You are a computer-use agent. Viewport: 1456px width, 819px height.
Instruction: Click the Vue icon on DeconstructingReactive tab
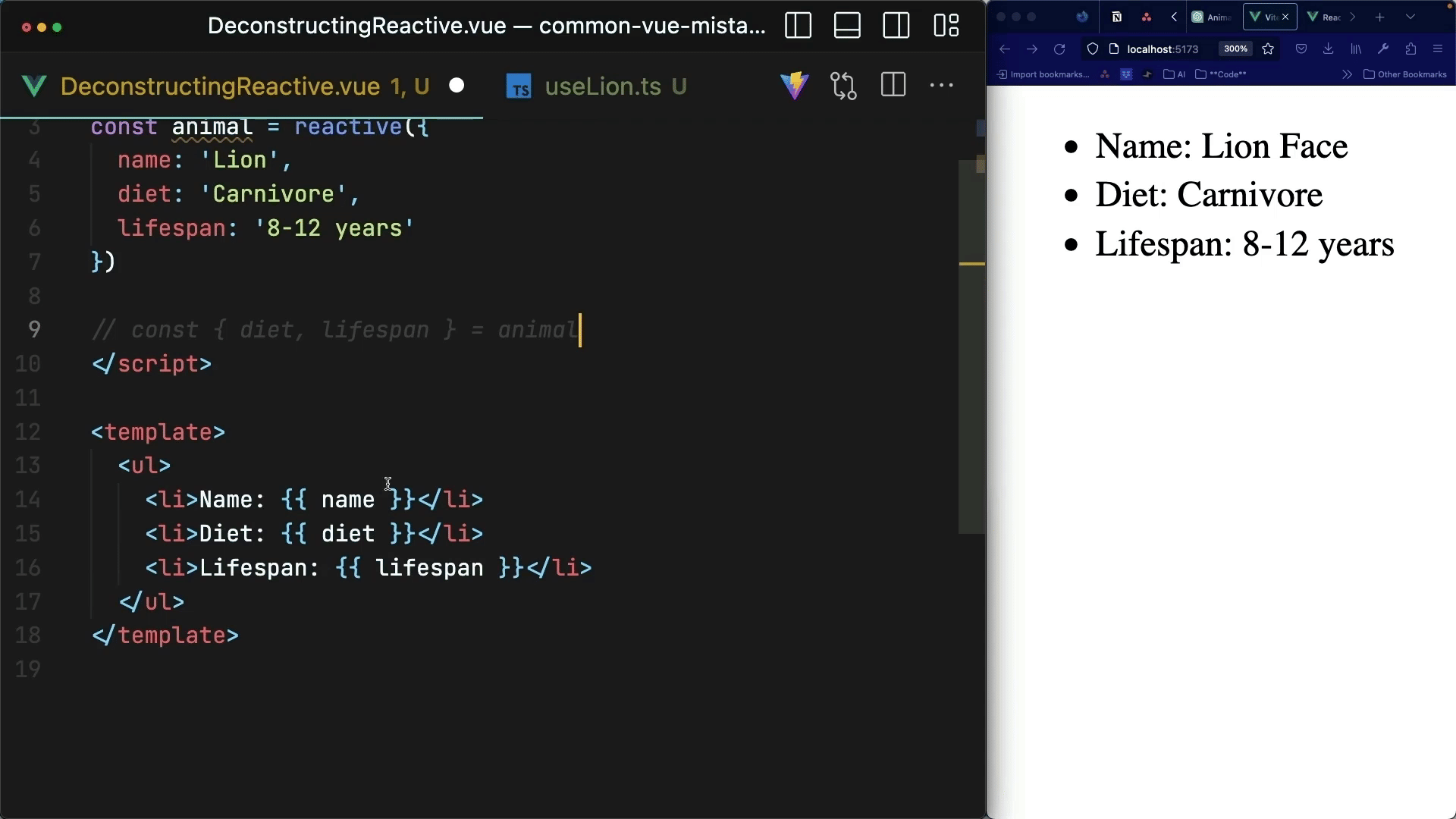34,86
